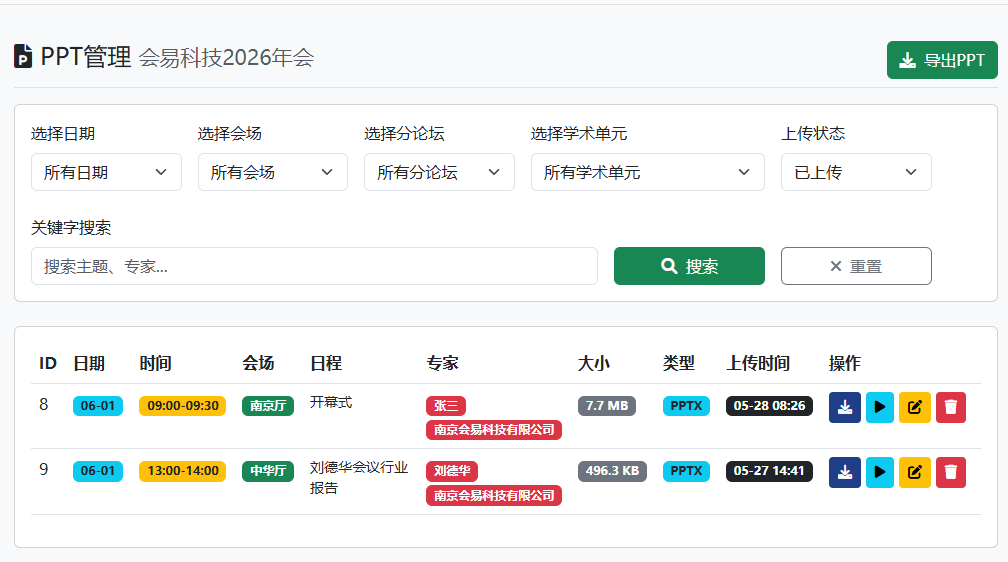The width and height of the screenshot is (1008, 562).
Task: Open the 已上传 upload status dropdown
Action: (x=856, y=172)
